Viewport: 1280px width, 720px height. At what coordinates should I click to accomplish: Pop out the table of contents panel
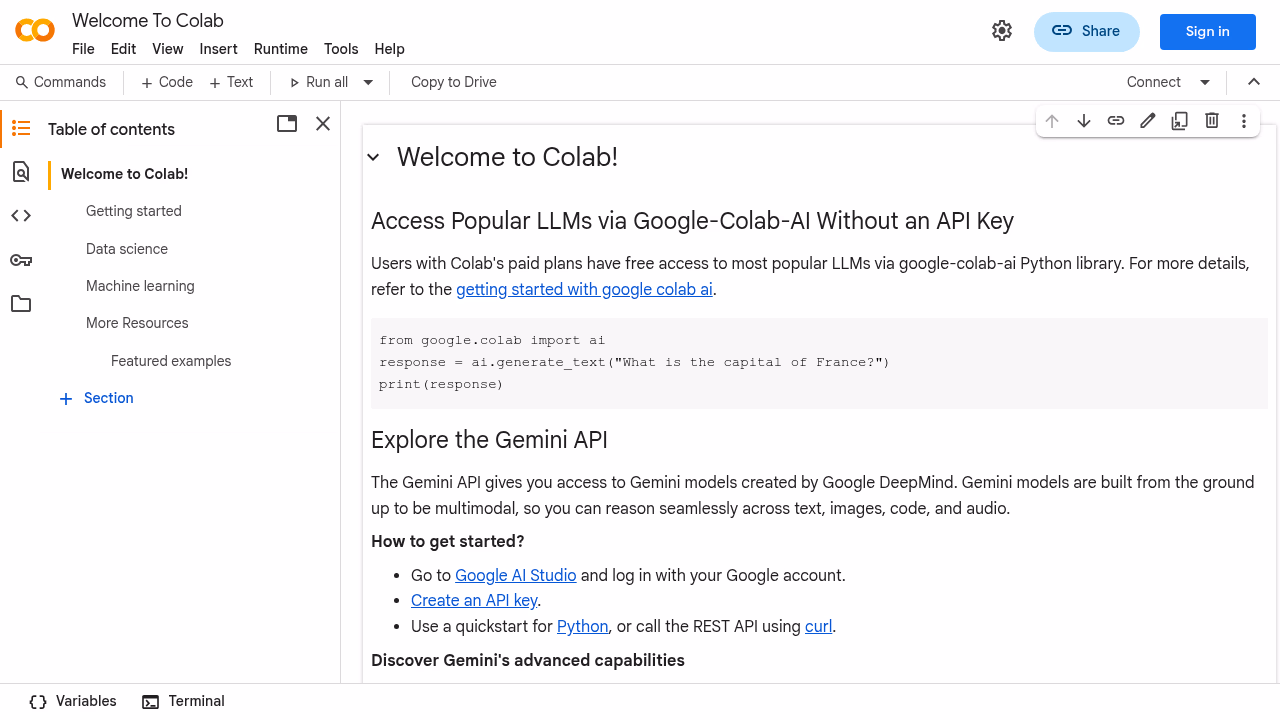(287, 124)
